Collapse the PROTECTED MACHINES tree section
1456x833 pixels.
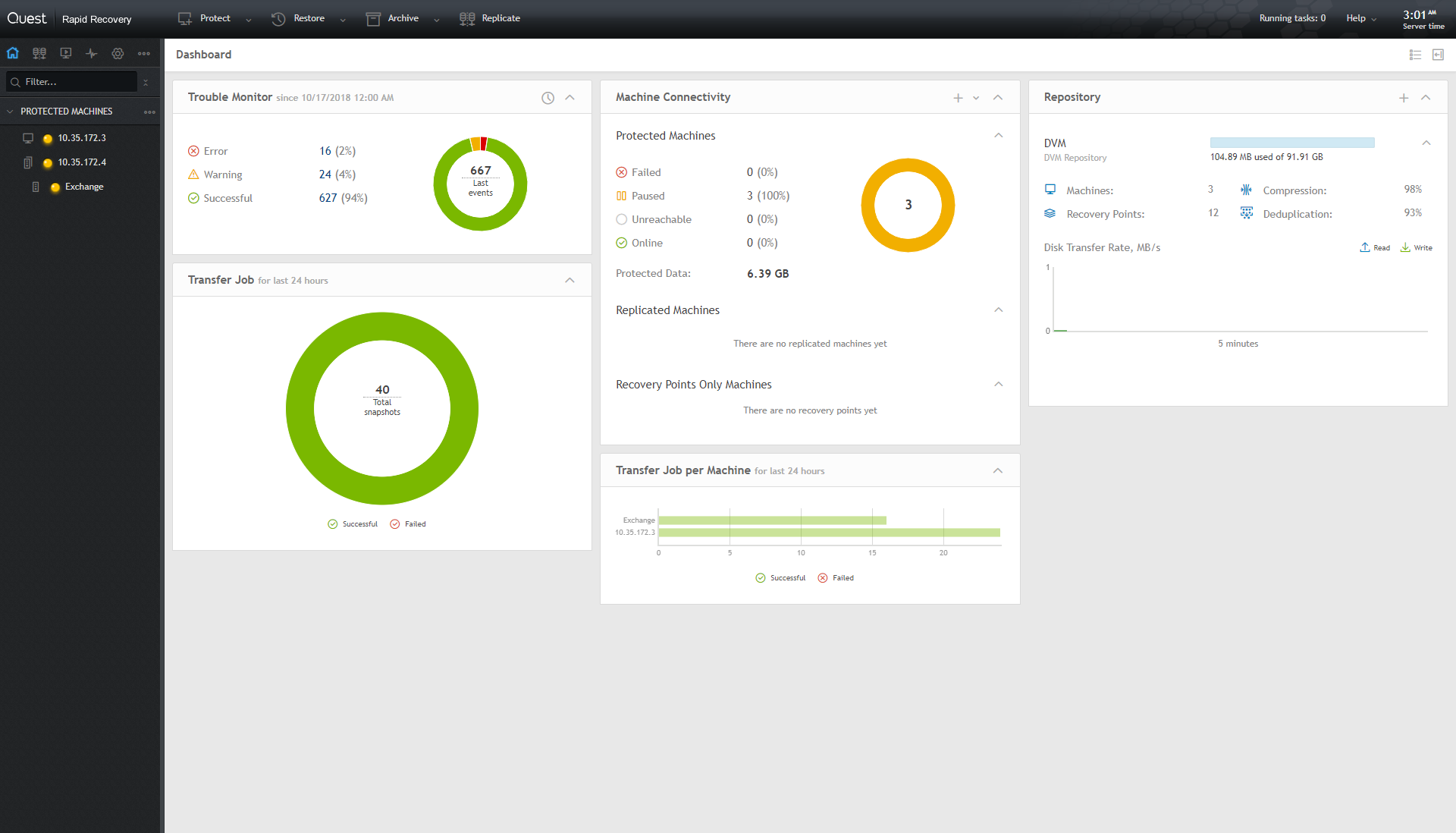pyautogui.click(x=11, y=112)
